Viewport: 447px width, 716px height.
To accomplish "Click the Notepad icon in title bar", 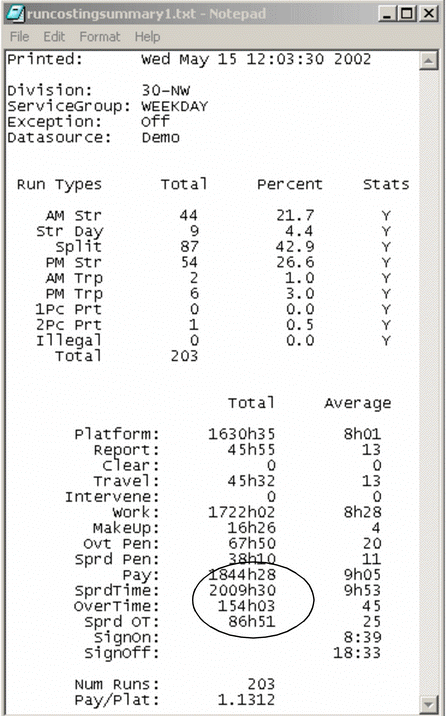I will pos(15,13).
